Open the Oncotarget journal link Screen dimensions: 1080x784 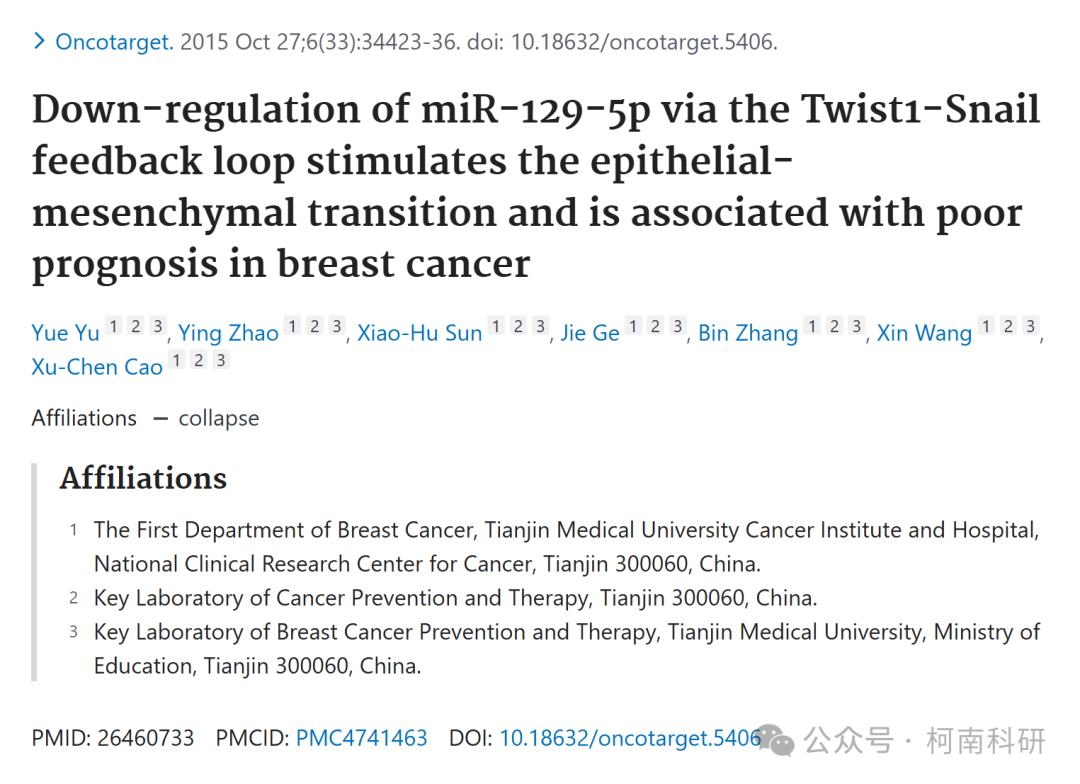(x=114, y=42)
